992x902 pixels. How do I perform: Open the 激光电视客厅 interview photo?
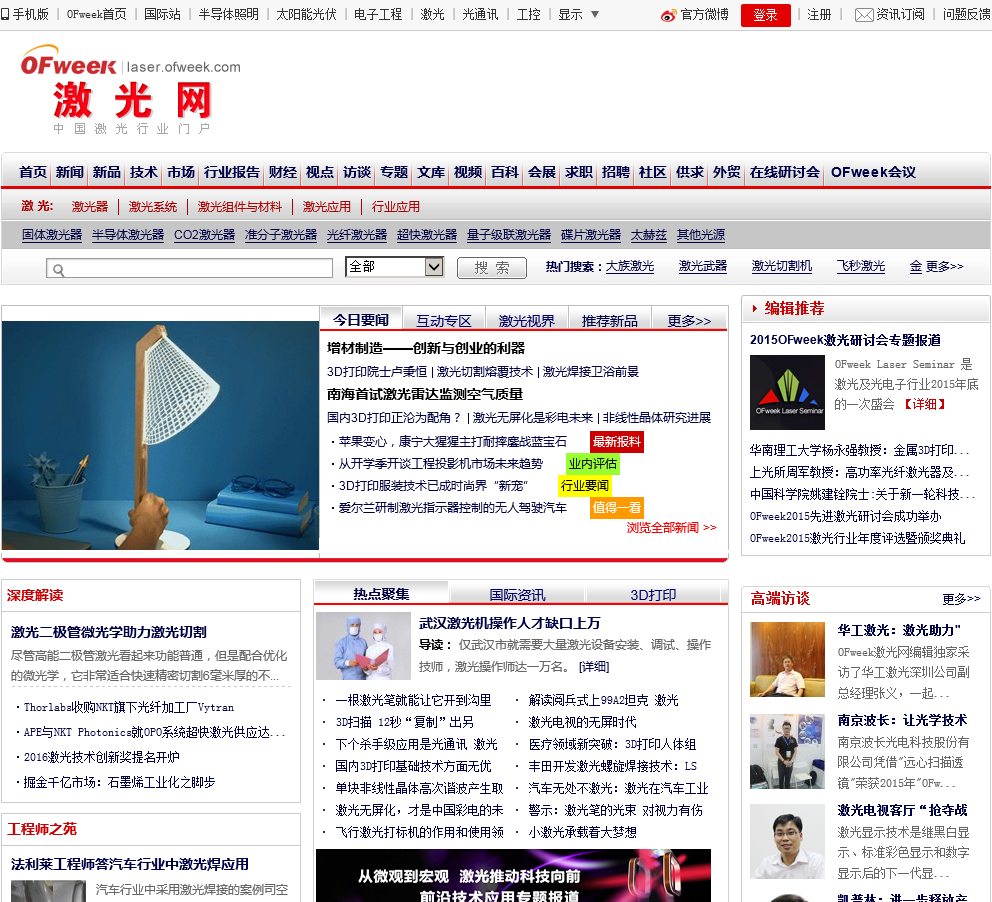pyautogui.click(x=787, y=841)
